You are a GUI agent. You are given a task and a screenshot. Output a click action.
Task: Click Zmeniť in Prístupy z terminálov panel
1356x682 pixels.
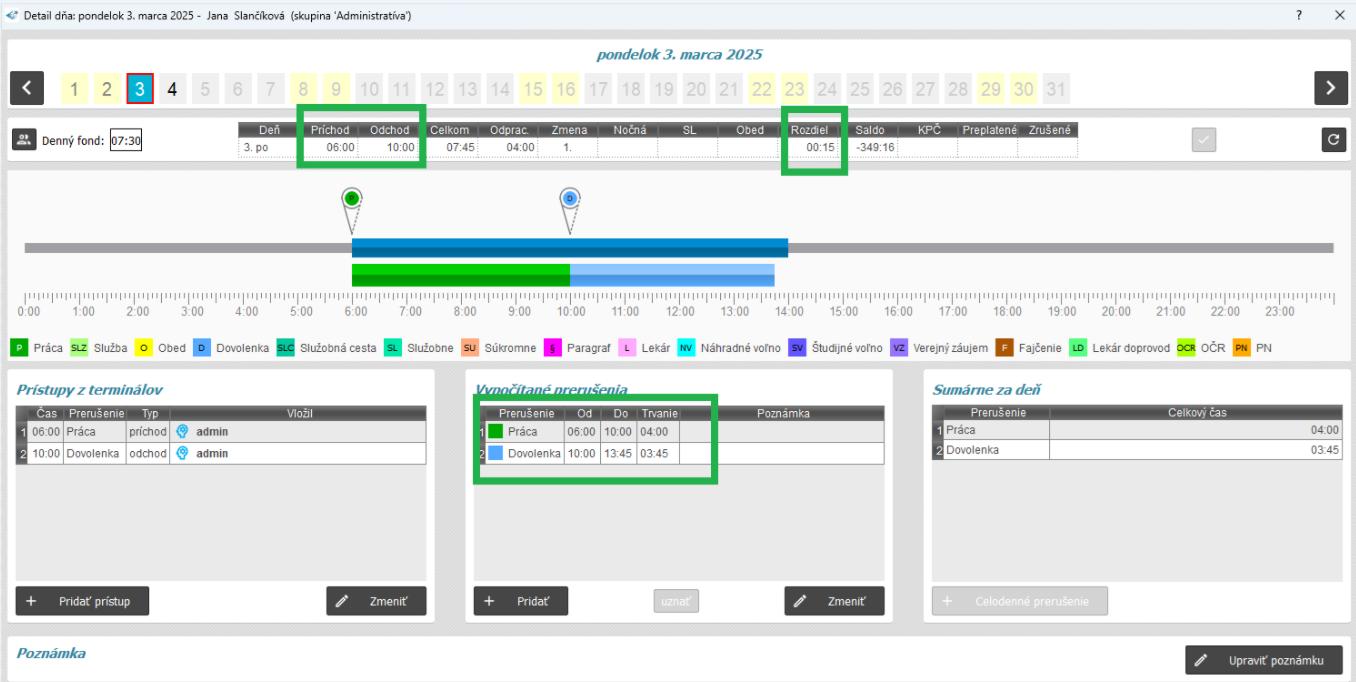tap(376, 601)
